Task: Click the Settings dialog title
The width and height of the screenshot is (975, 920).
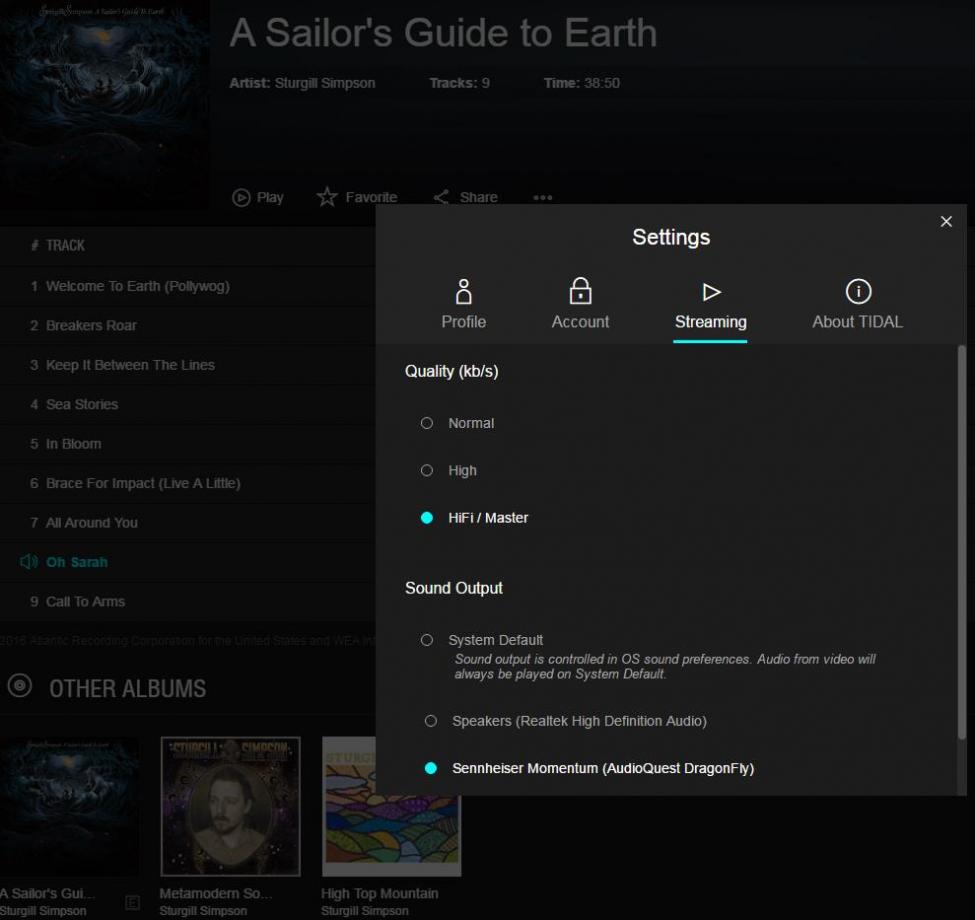Action: pyautogui.click(x=671, y=237)
